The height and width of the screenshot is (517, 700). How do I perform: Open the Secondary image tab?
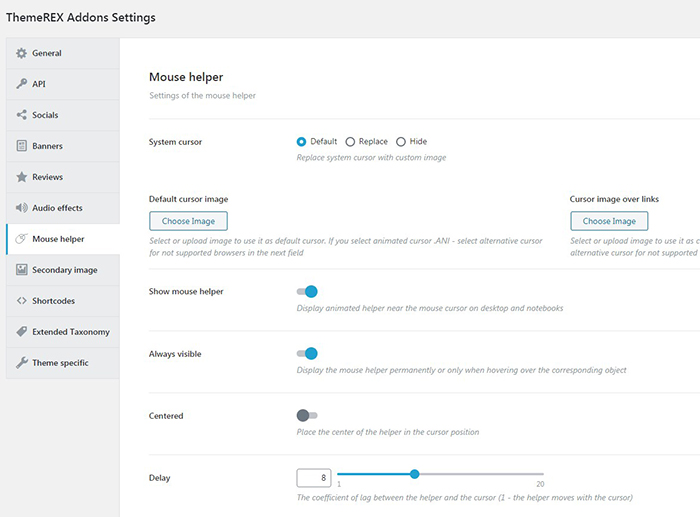(x=63, y=270)
